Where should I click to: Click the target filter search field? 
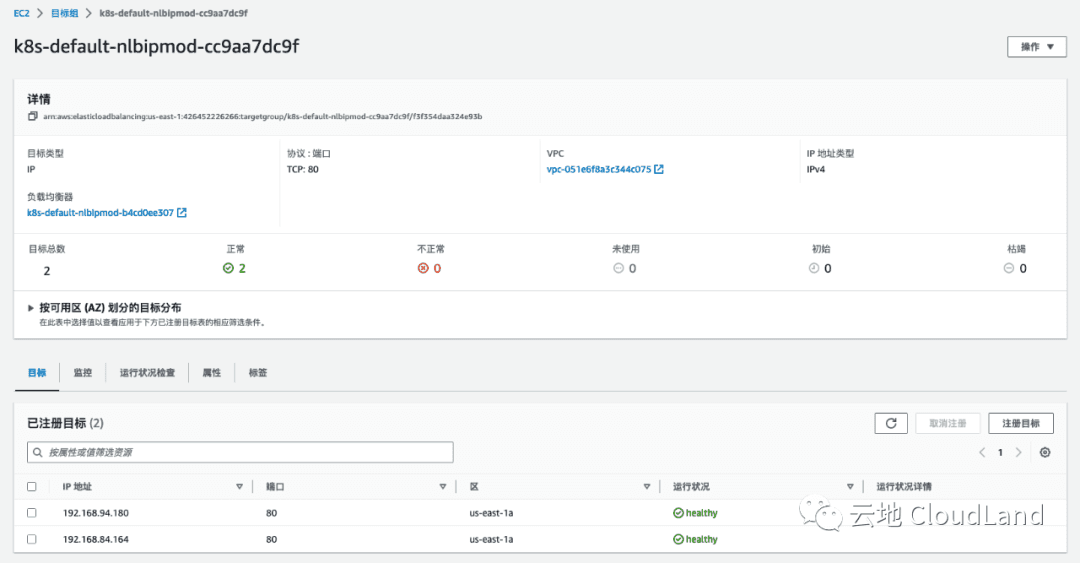pos(240,452)
